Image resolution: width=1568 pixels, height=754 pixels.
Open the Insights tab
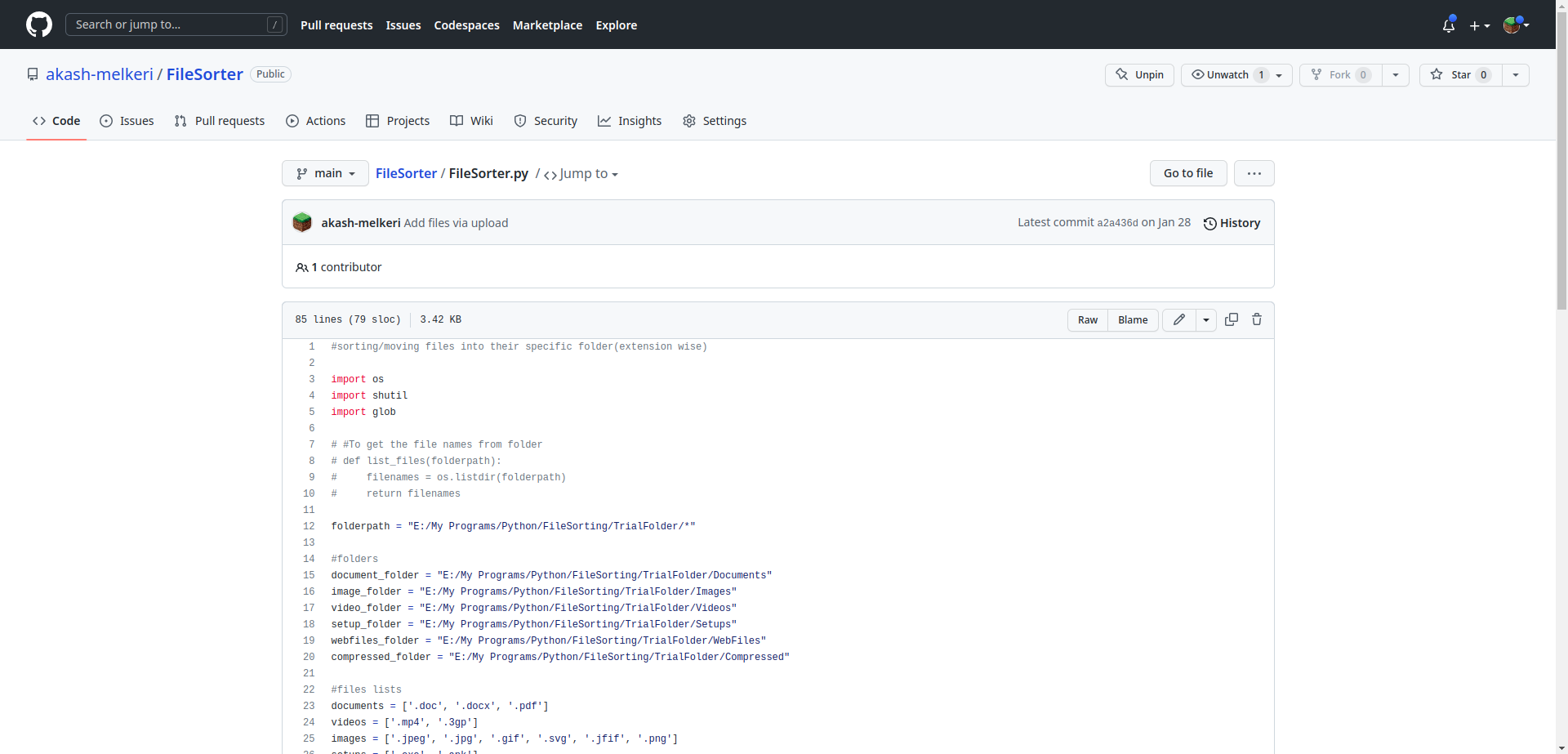630,121
